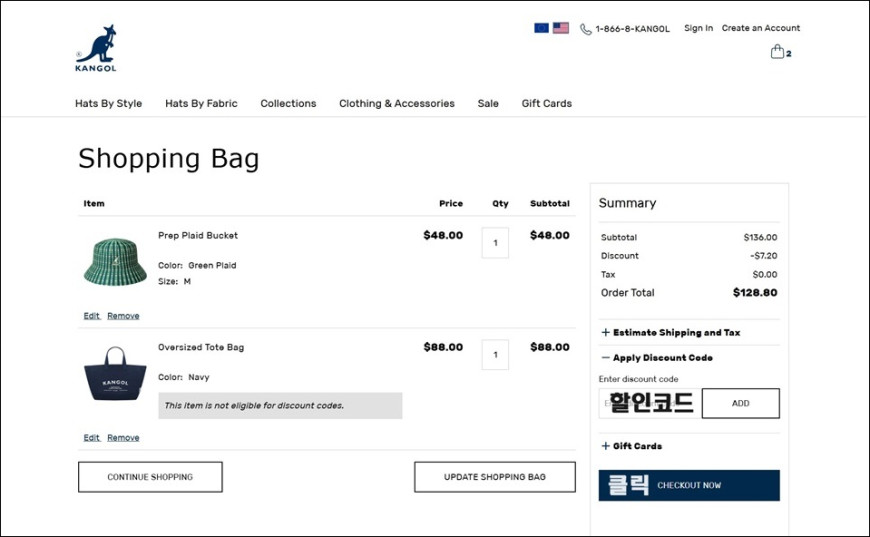Click the 1-866-8-KANGOL phone number
Image resolution: width=870 pixels, height=537 pixels.
click(632, 29)
